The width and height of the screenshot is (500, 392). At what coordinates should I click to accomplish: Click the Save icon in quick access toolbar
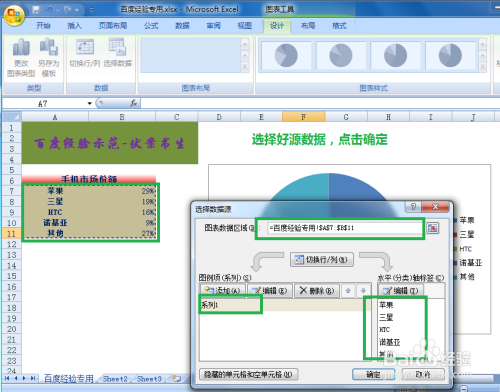(x=36, y=10)
